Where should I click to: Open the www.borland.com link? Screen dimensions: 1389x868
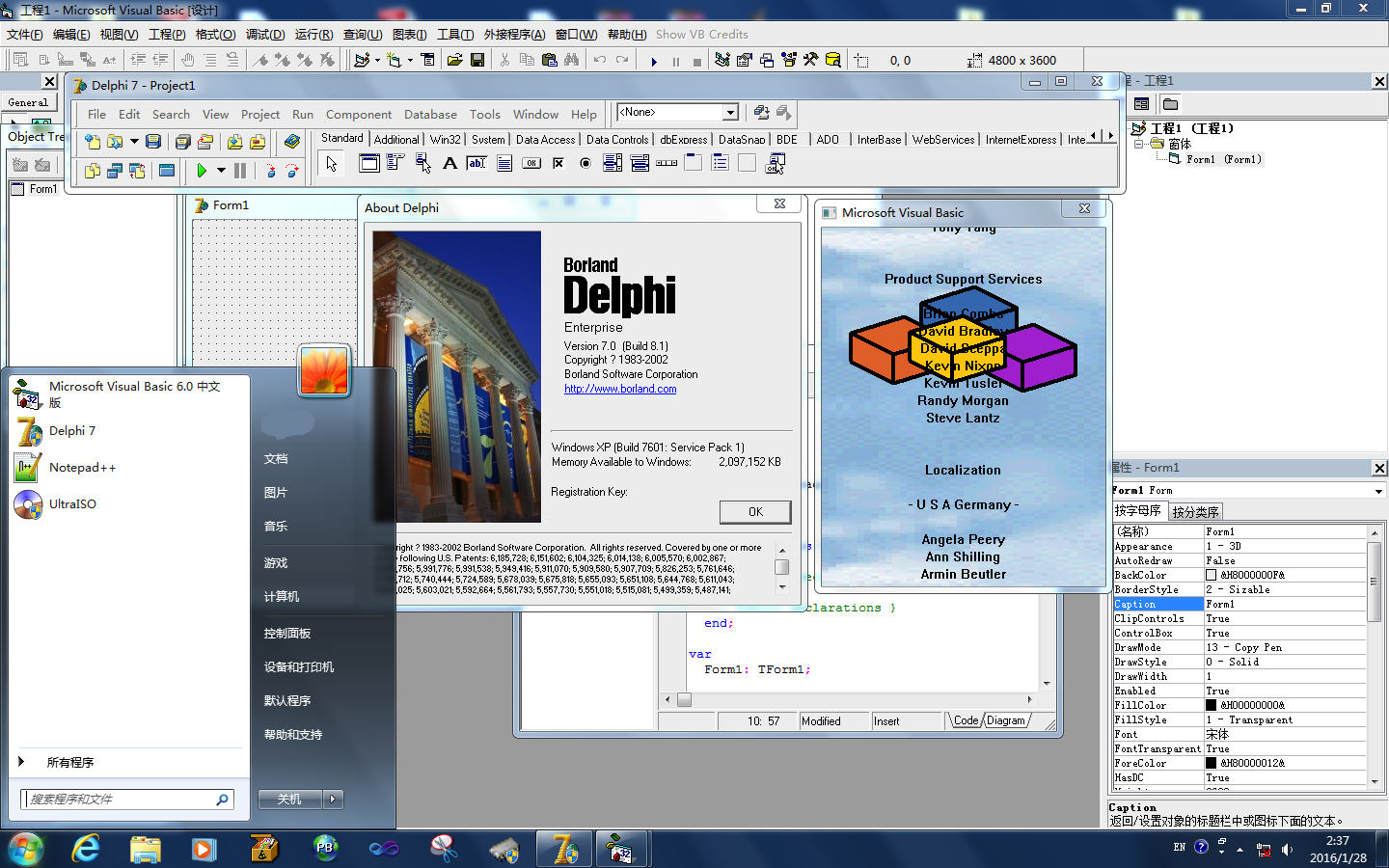tap(620, 389)
